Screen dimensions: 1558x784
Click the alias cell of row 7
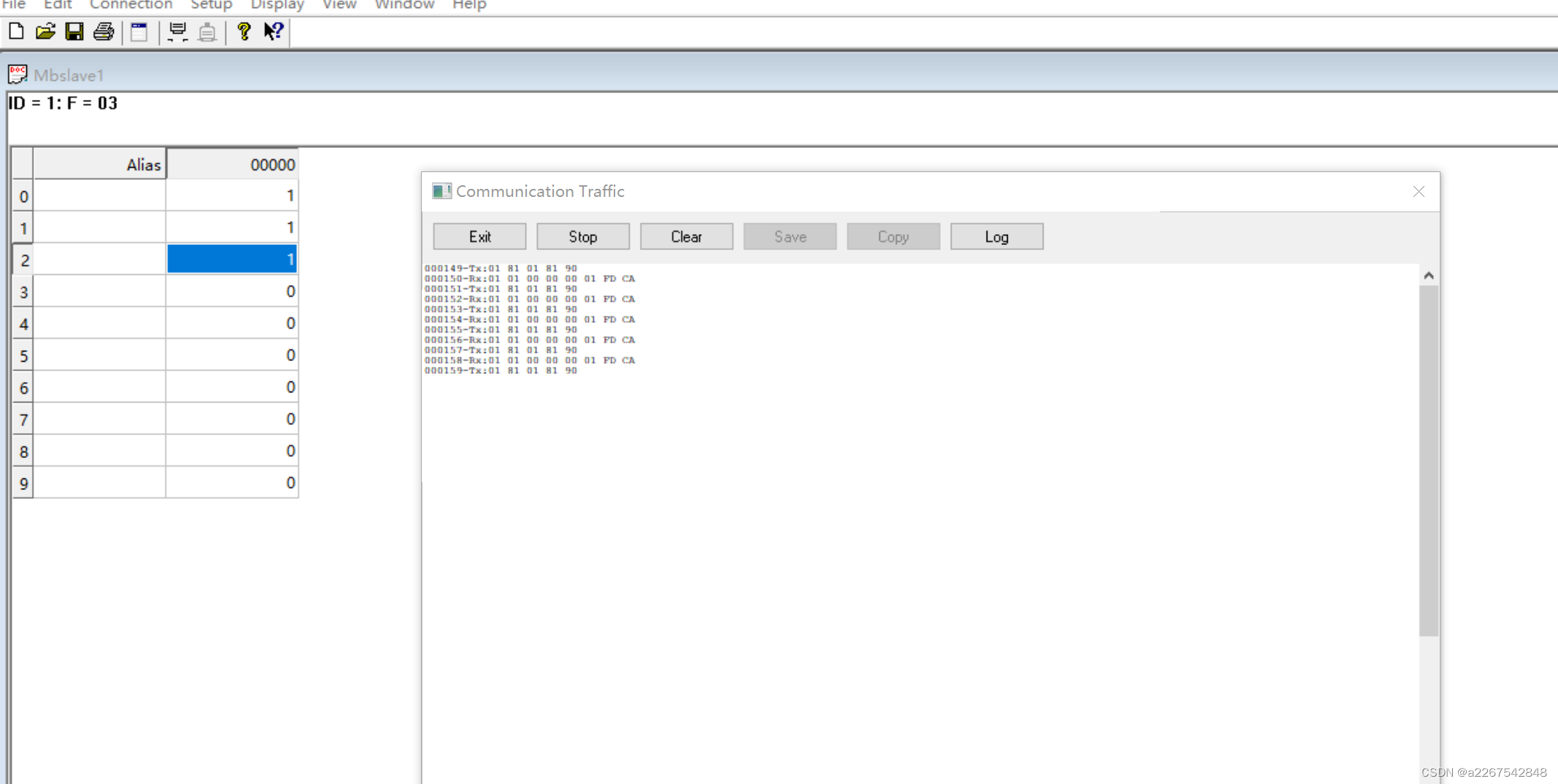[100, 419]
